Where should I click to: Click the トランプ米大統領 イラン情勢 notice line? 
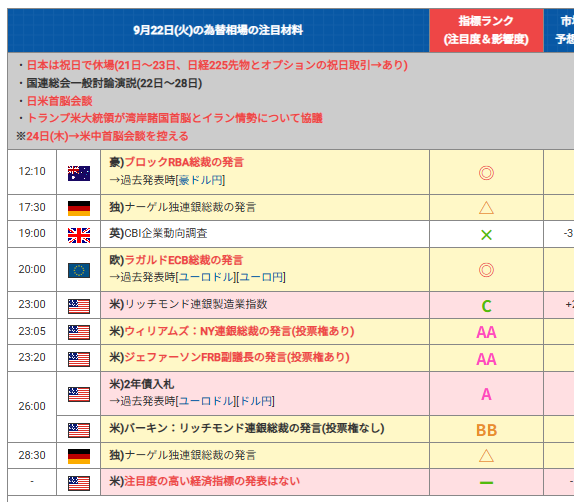175,118
